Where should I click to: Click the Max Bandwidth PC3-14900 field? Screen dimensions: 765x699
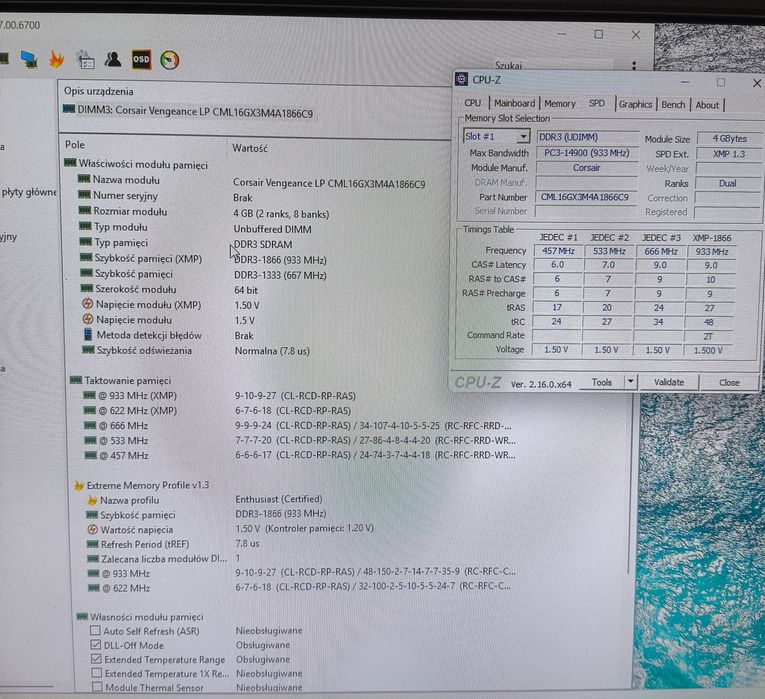[587, 153]
